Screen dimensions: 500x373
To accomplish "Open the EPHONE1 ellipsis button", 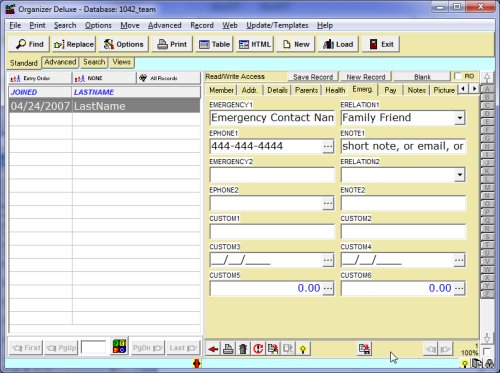I will (x=328, y=146).
